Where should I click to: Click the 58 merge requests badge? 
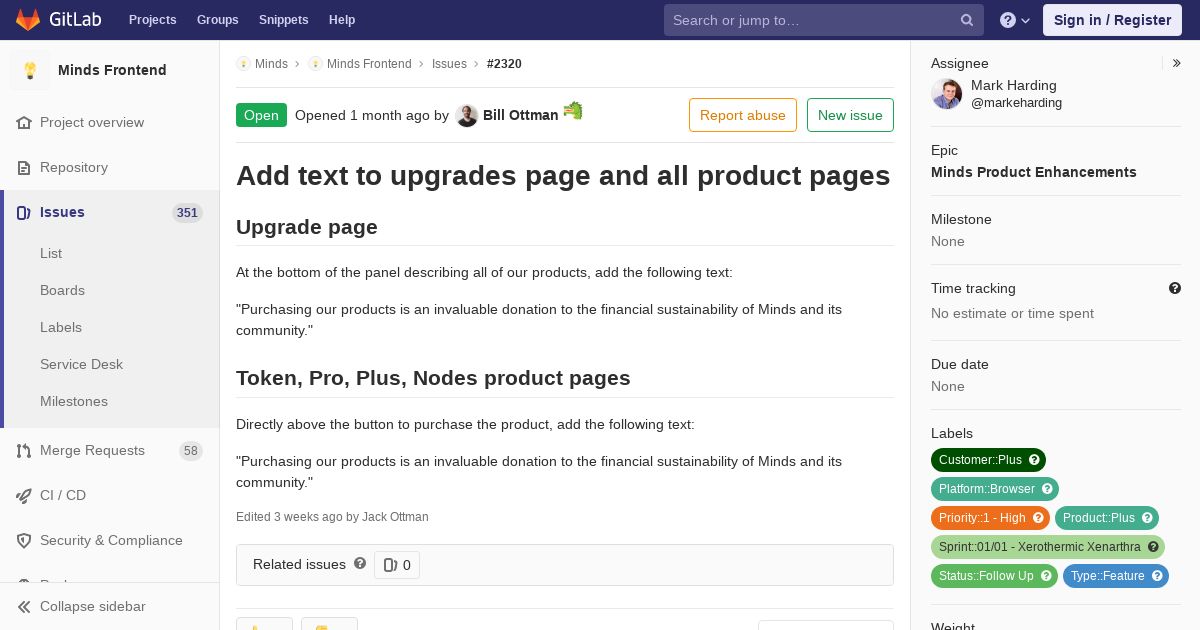coord(191,451)
